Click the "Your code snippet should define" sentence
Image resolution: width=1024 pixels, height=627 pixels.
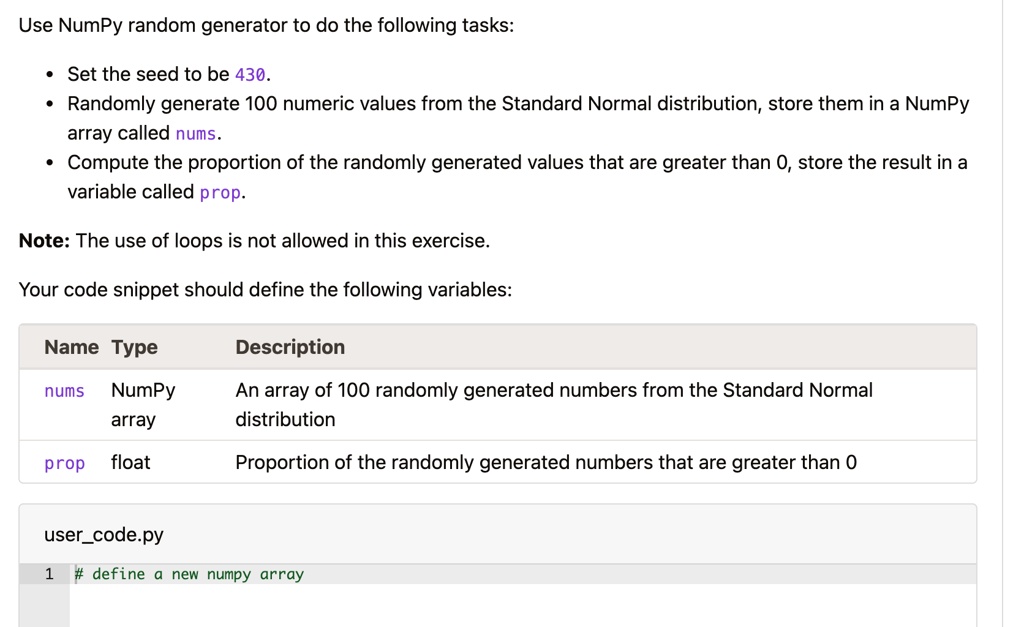pos(265,290)
